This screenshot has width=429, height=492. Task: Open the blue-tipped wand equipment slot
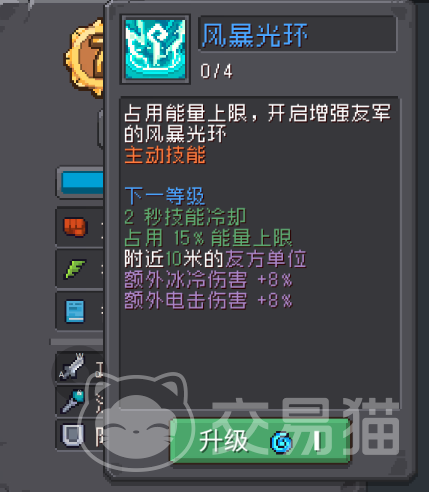click(73, 401)
